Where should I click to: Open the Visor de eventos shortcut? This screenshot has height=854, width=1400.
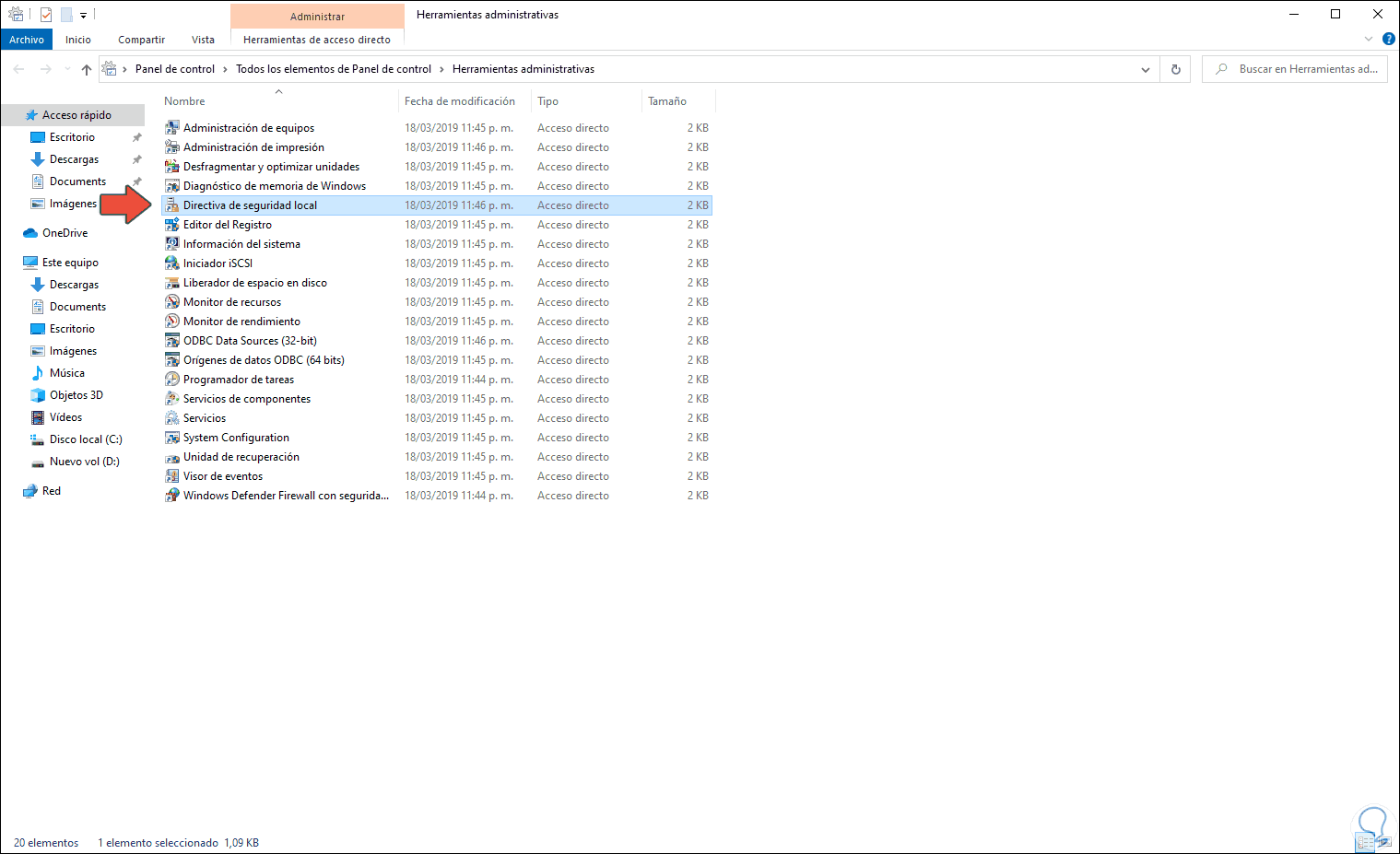[x=222, y=475]
